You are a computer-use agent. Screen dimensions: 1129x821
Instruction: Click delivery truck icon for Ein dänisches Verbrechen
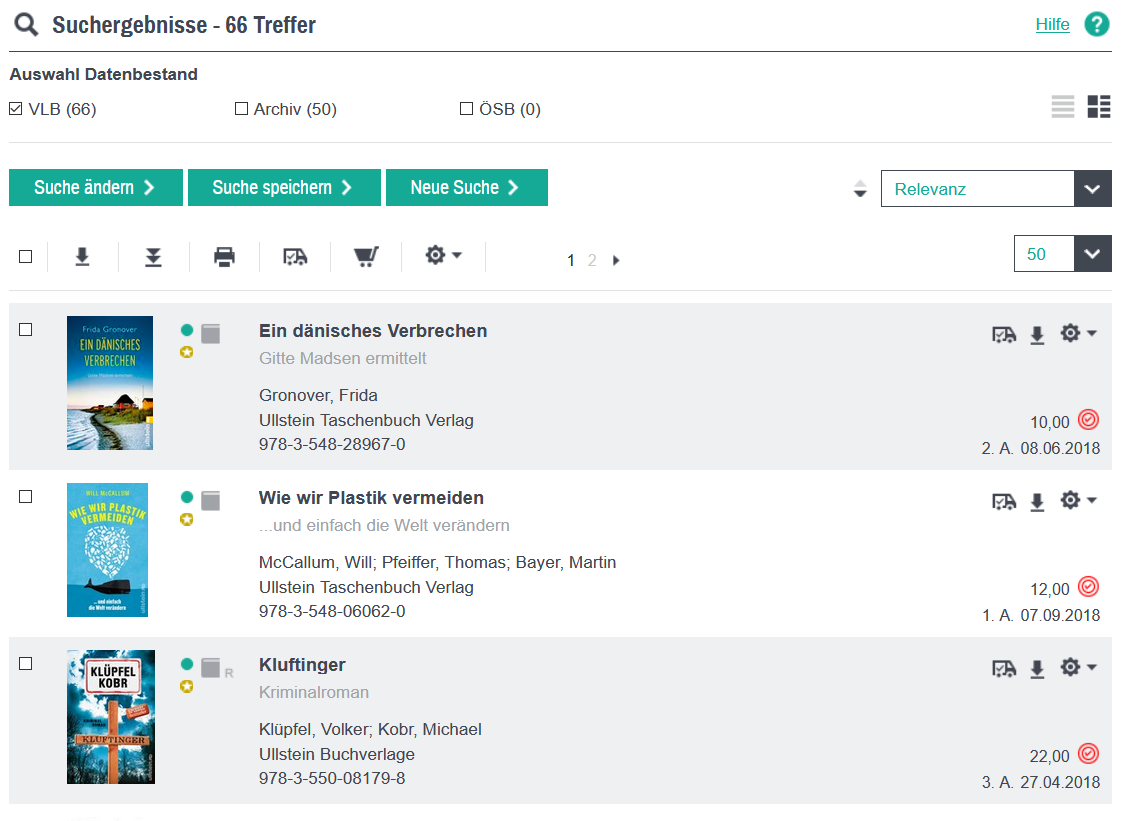tap(1004, 335)
